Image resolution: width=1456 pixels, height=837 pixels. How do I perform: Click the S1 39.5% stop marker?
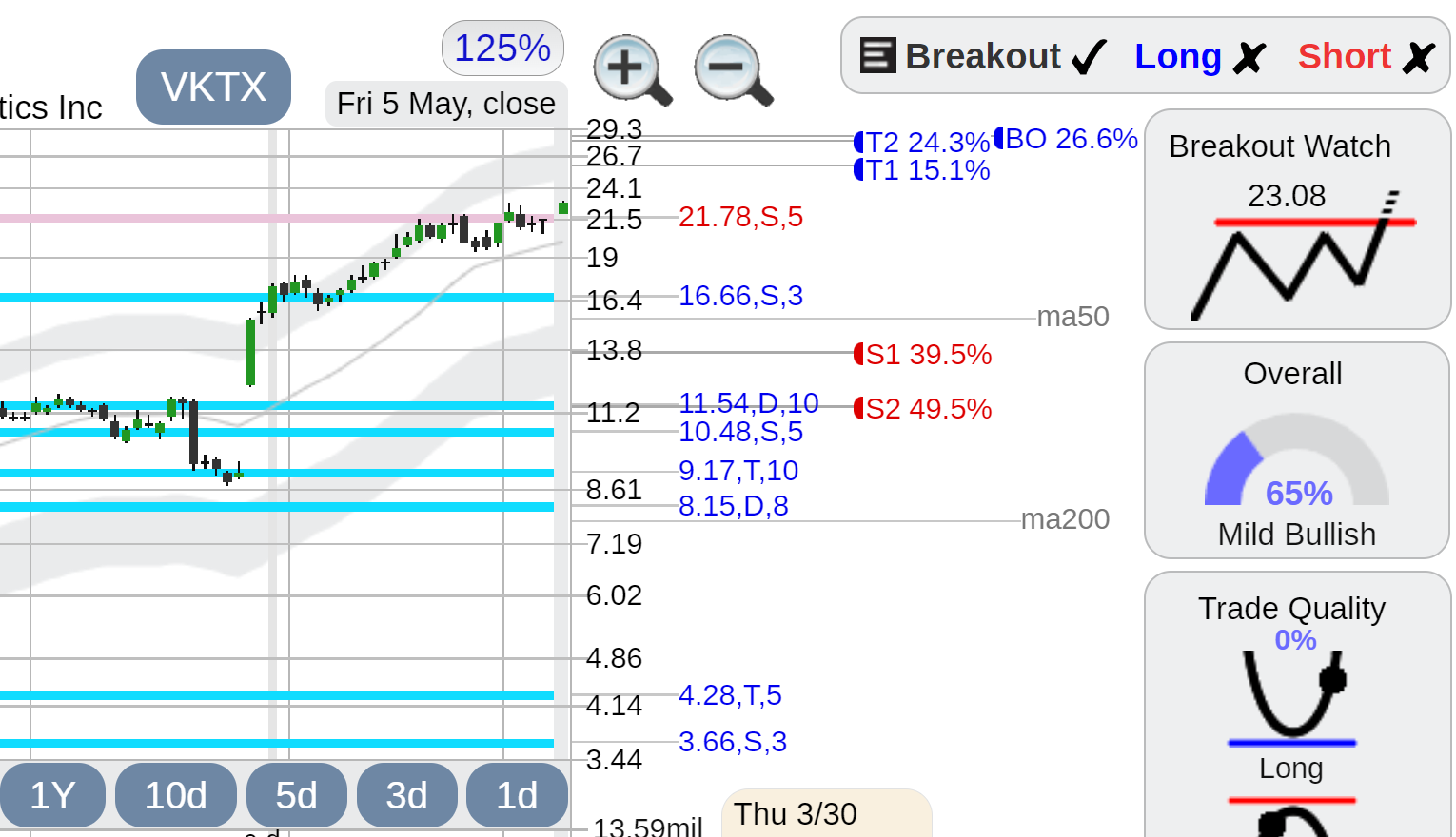(x=923, y=355)
